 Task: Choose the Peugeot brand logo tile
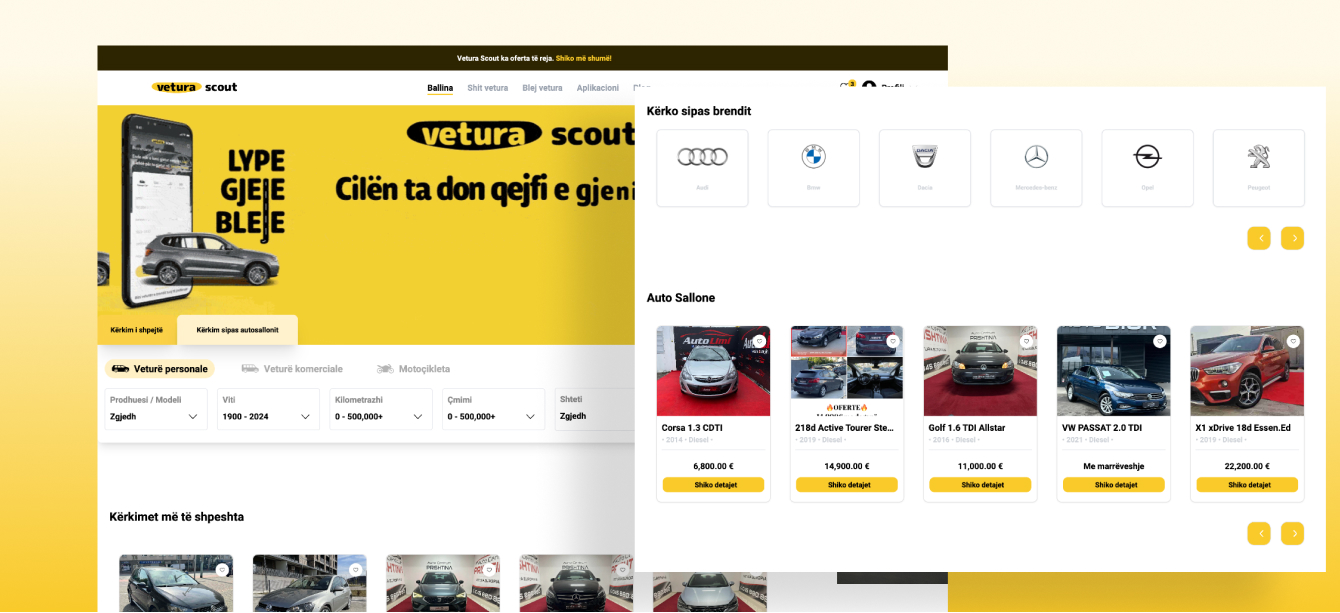point(1259,168)
